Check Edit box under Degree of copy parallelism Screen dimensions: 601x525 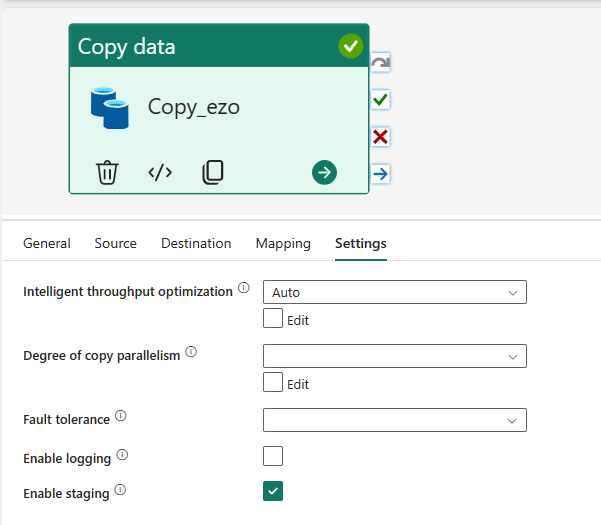tap(272, 382)
